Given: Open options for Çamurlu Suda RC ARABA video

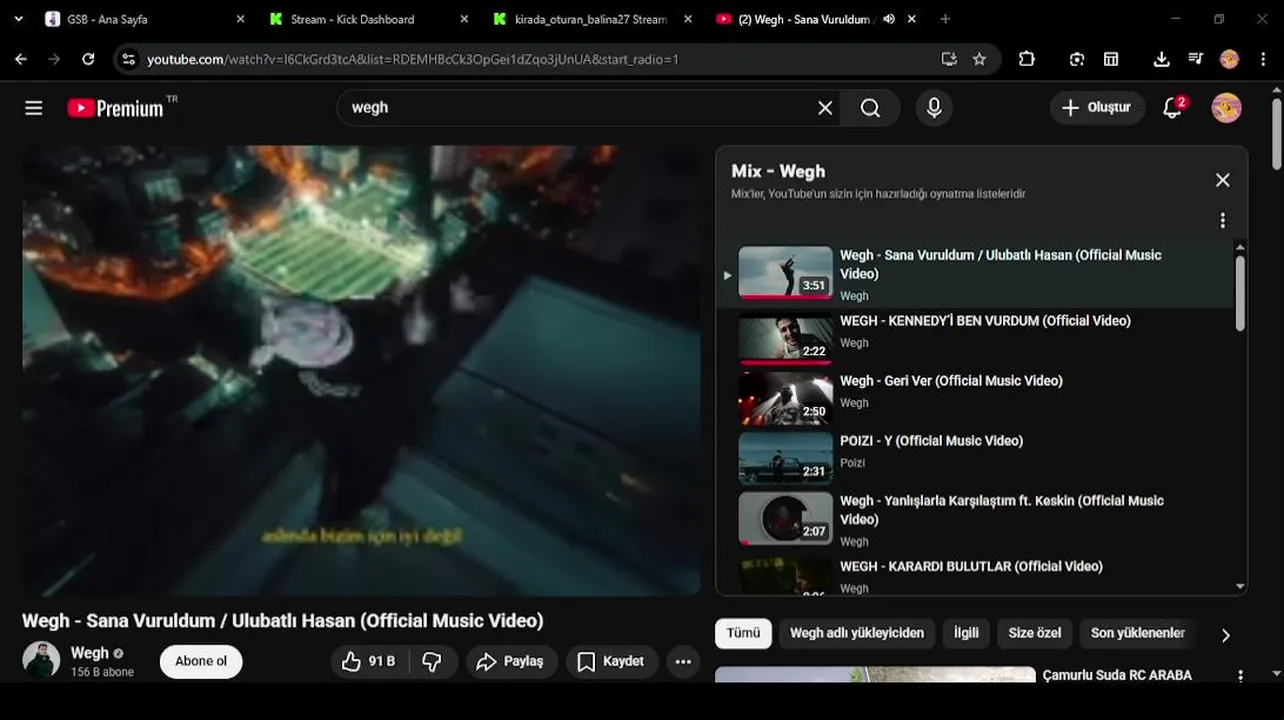Looking at the screenshot, I should tap(1240, 677).
